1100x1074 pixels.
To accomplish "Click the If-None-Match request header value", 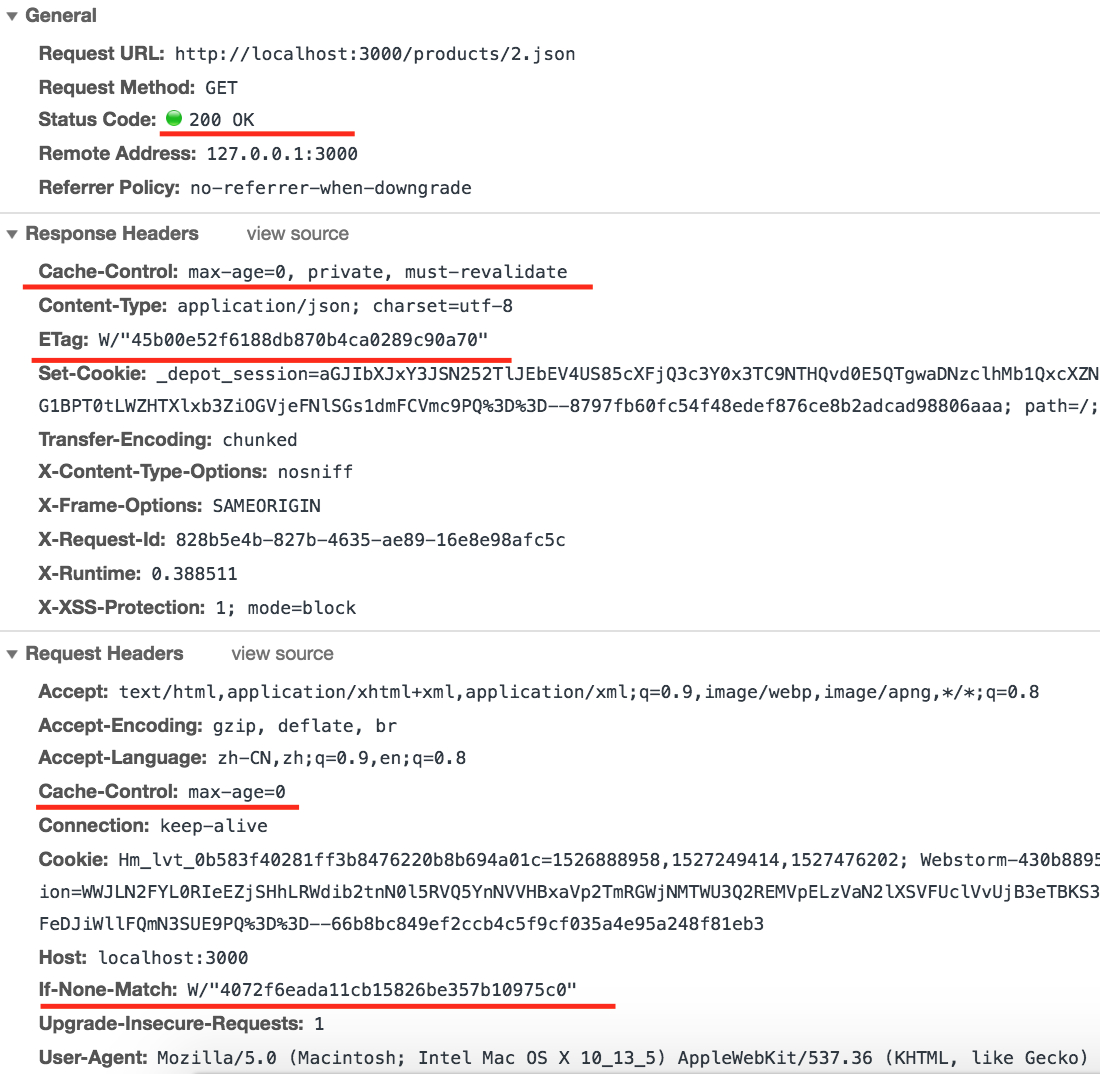I will [x=382, y=990].
